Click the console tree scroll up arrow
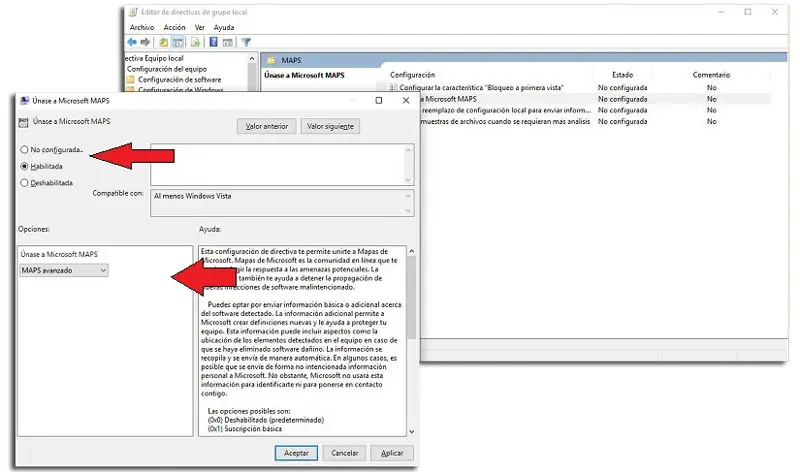Image resolution: width=800 pixels, height=472 pixels. (x=252, y=59)
